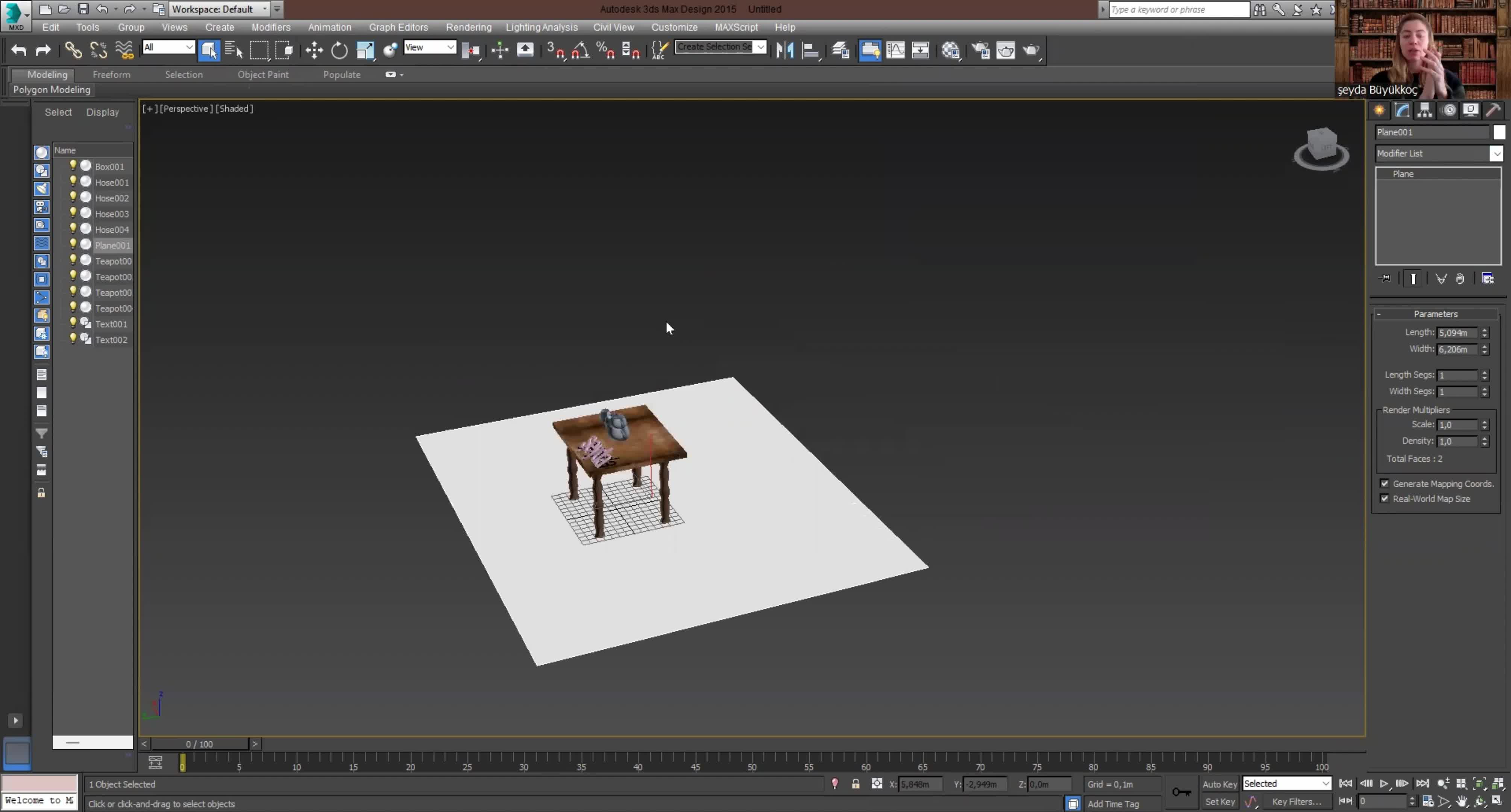Click the Select and Link icon
Viewport: 1511px width, 812px height.
tap(73, 50)
